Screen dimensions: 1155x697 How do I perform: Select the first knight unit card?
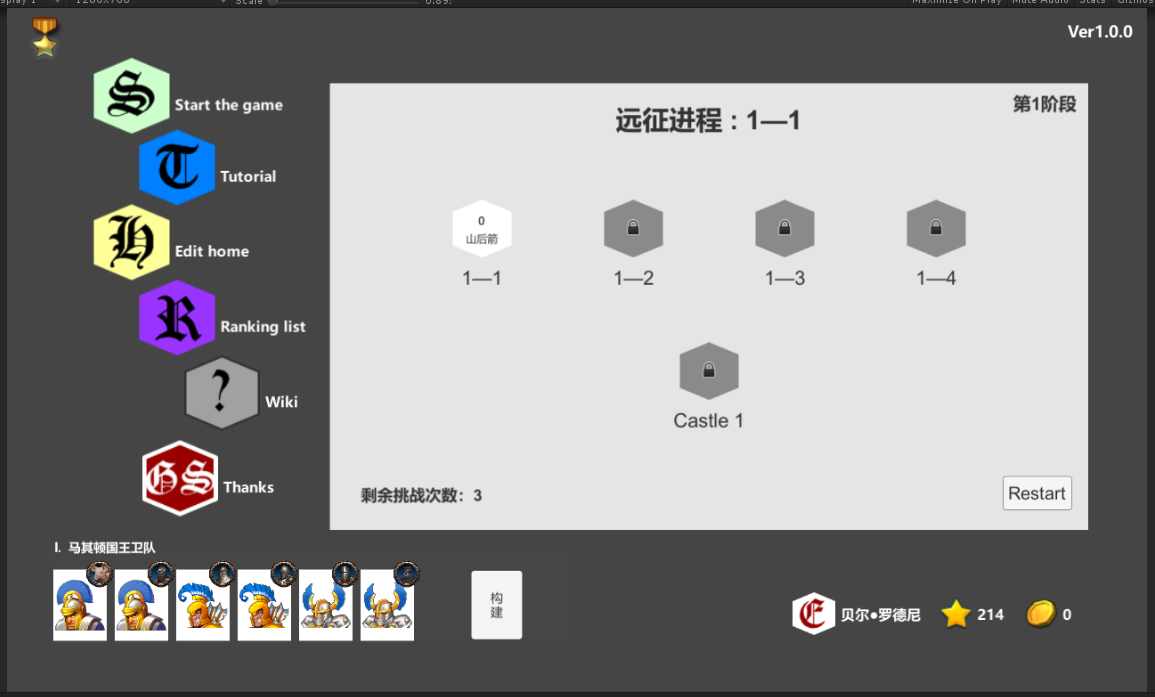click(x=80, y=604)
